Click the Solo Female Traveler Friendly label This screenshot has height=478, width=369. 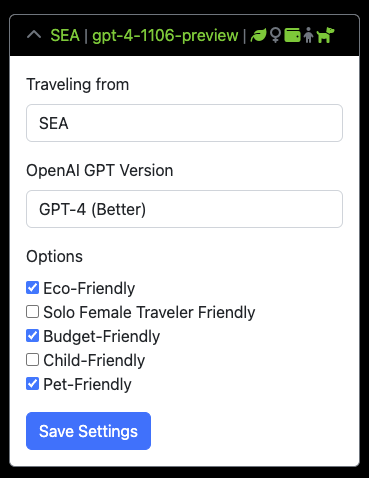coord(149,312)
